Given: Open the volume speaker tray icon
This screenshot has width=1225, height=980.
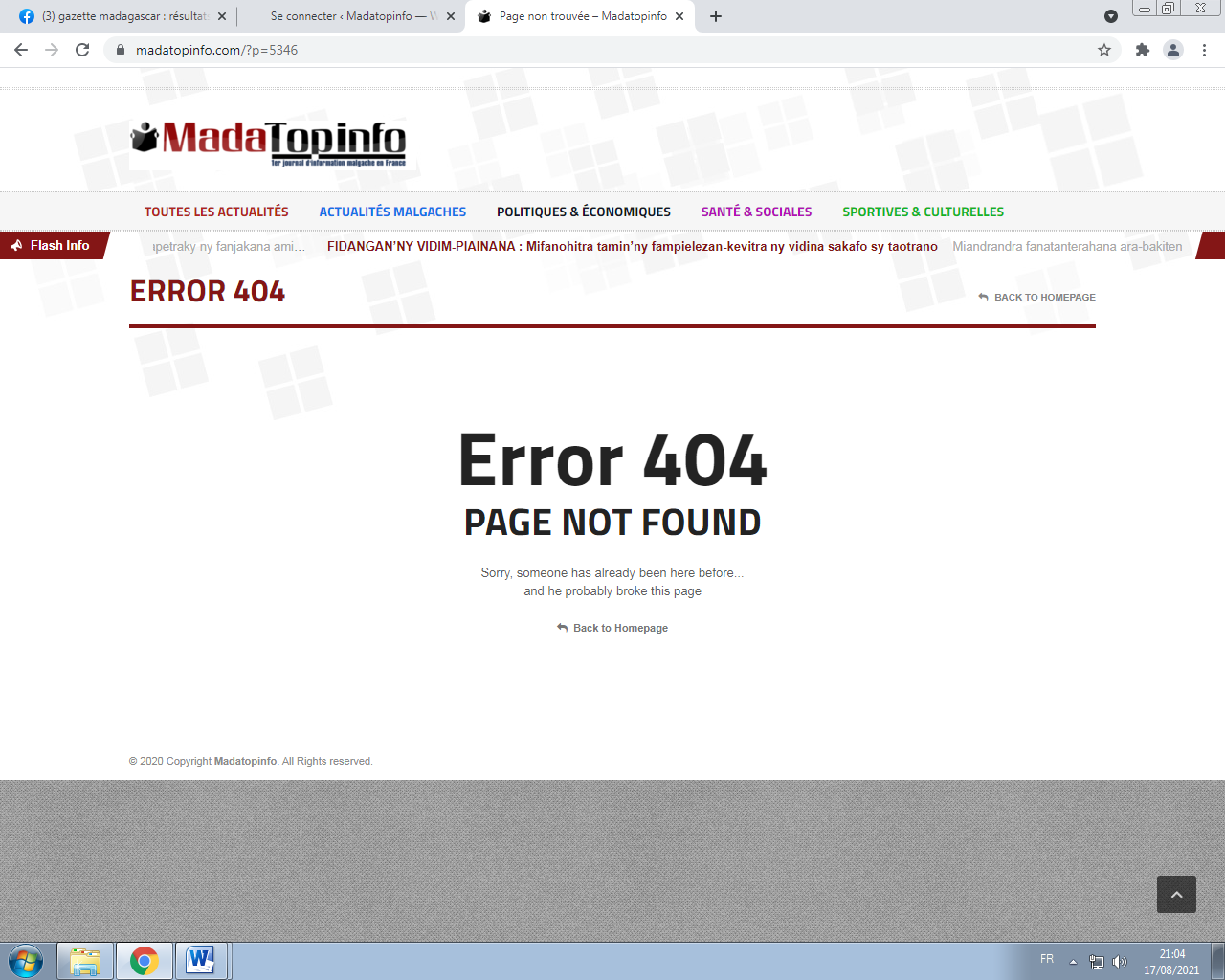Looking at the screenshot, I should click(1120, 961).
